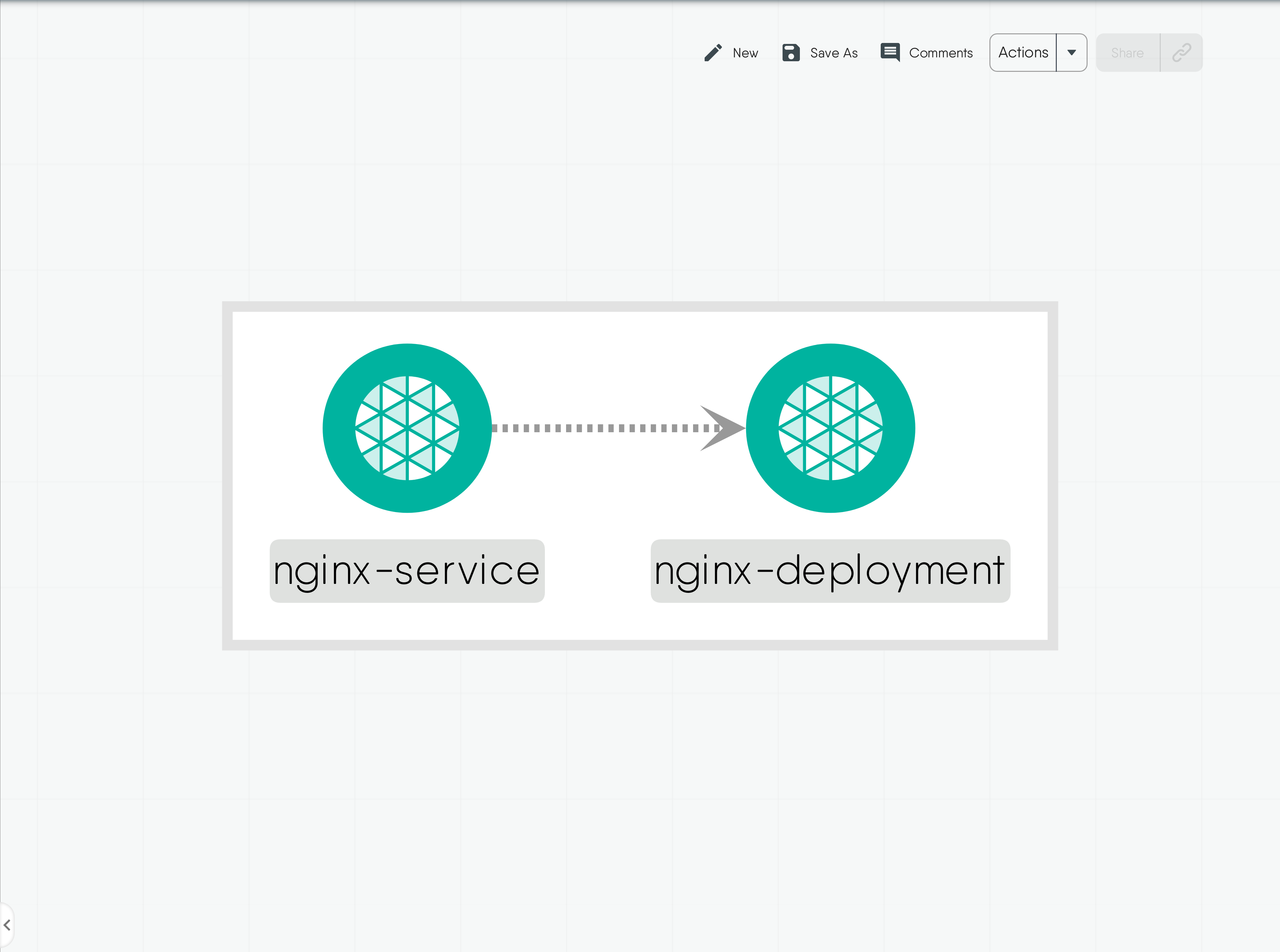This screenshot has height=952, width=1280.
Task: Click the Comments speech bubble icon
Action: (890, 53)
